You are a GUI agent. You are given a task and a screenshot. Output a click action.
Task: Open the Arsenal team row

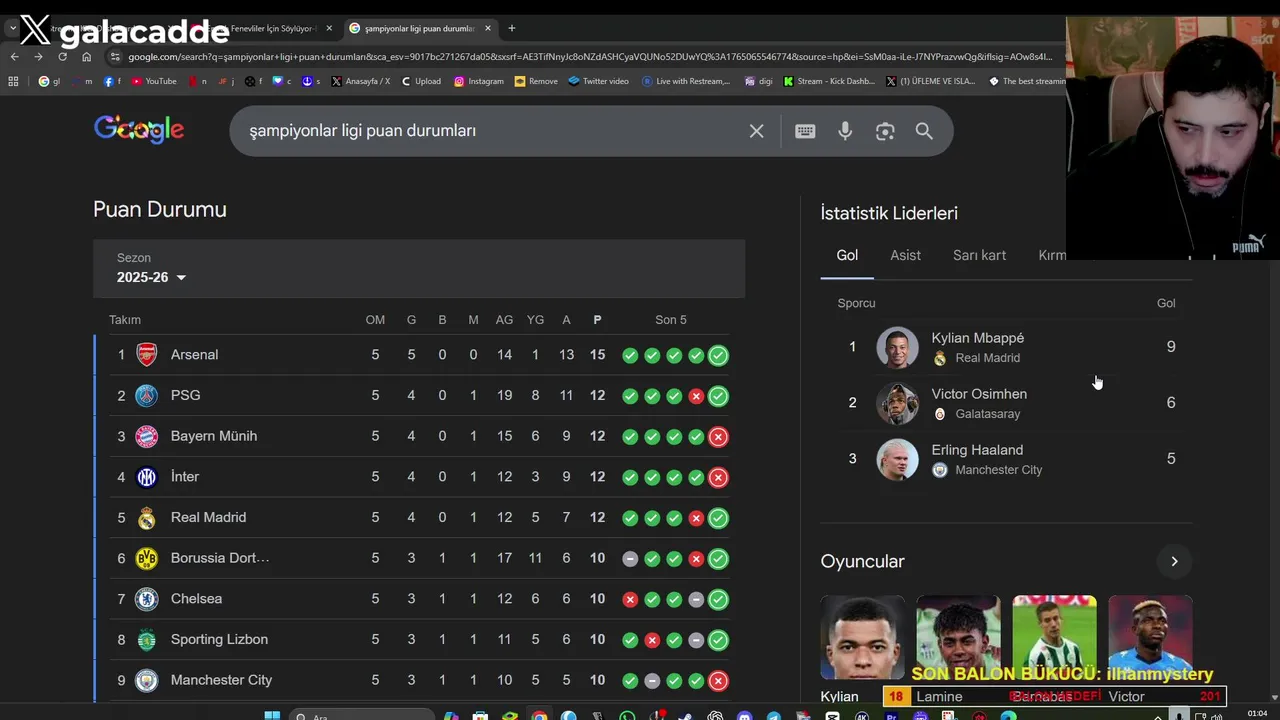coord(419,355)
